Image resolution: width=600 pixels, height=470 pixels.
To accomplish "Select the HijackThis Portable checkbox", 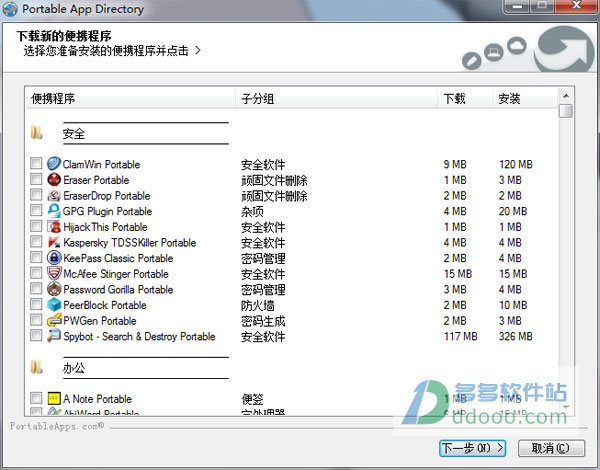I will (36, 226).
